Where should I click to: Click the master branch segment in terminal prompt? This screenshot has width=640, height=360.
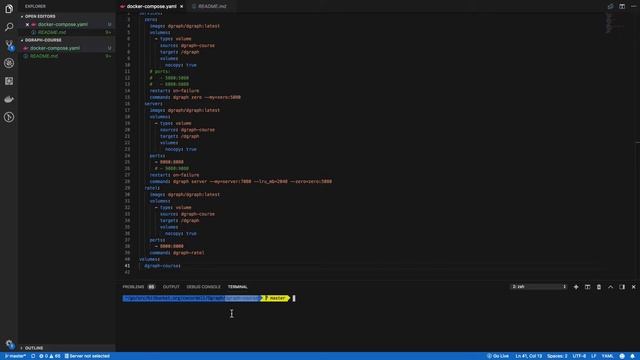[x=276, y=298]
